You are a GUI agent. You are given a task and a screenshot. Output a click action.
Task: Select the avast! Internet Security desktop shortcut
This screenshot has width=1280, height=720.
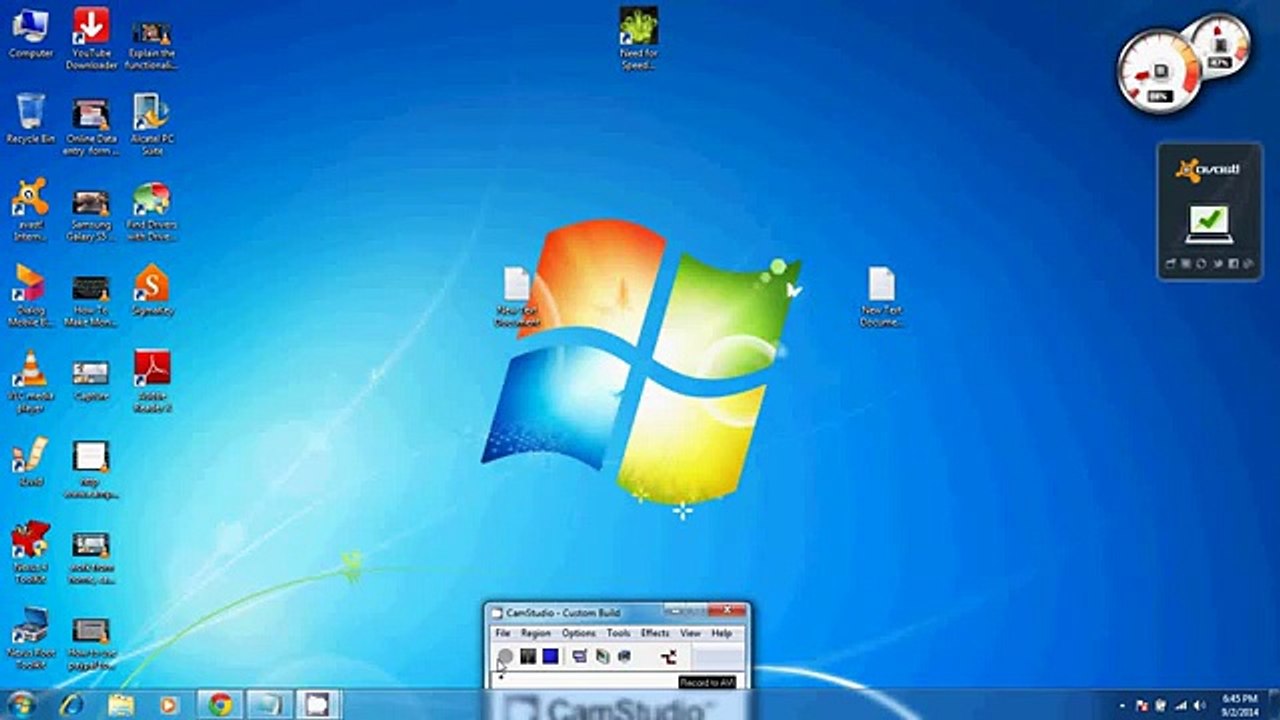(x=31, y=211)
